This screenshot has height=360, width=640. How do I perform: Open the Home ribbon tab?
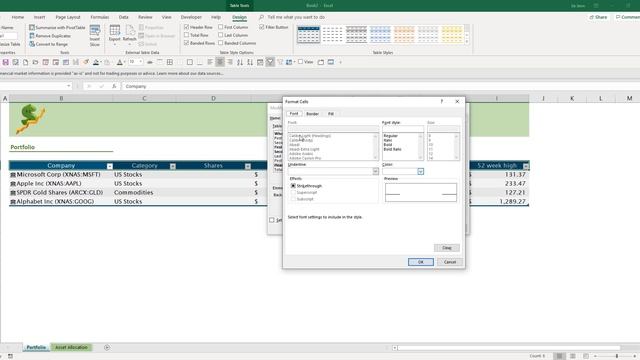point(18,17)
